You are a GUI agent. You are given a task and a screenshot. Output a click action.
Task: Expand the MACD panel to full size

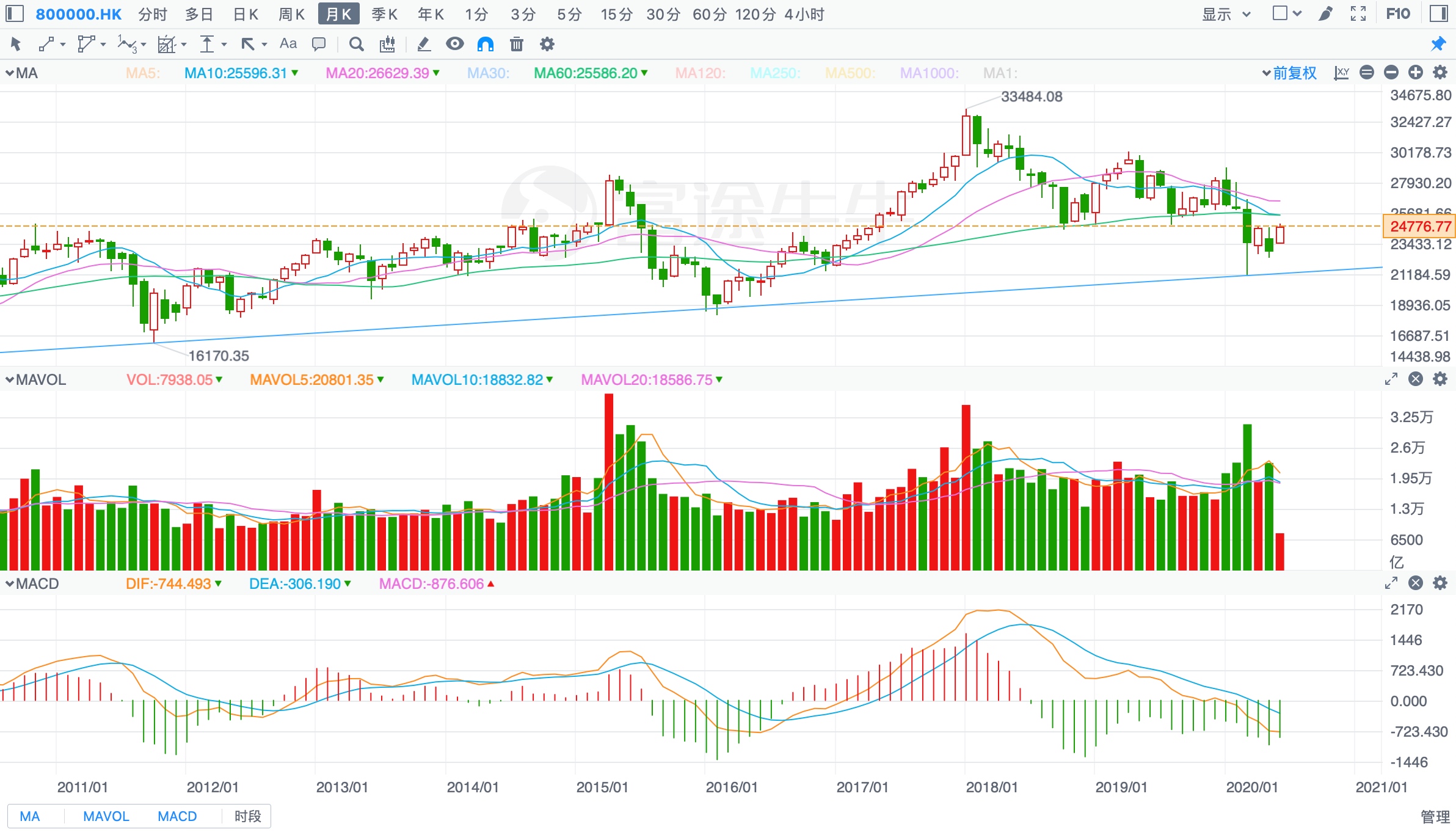point(1391,583)
